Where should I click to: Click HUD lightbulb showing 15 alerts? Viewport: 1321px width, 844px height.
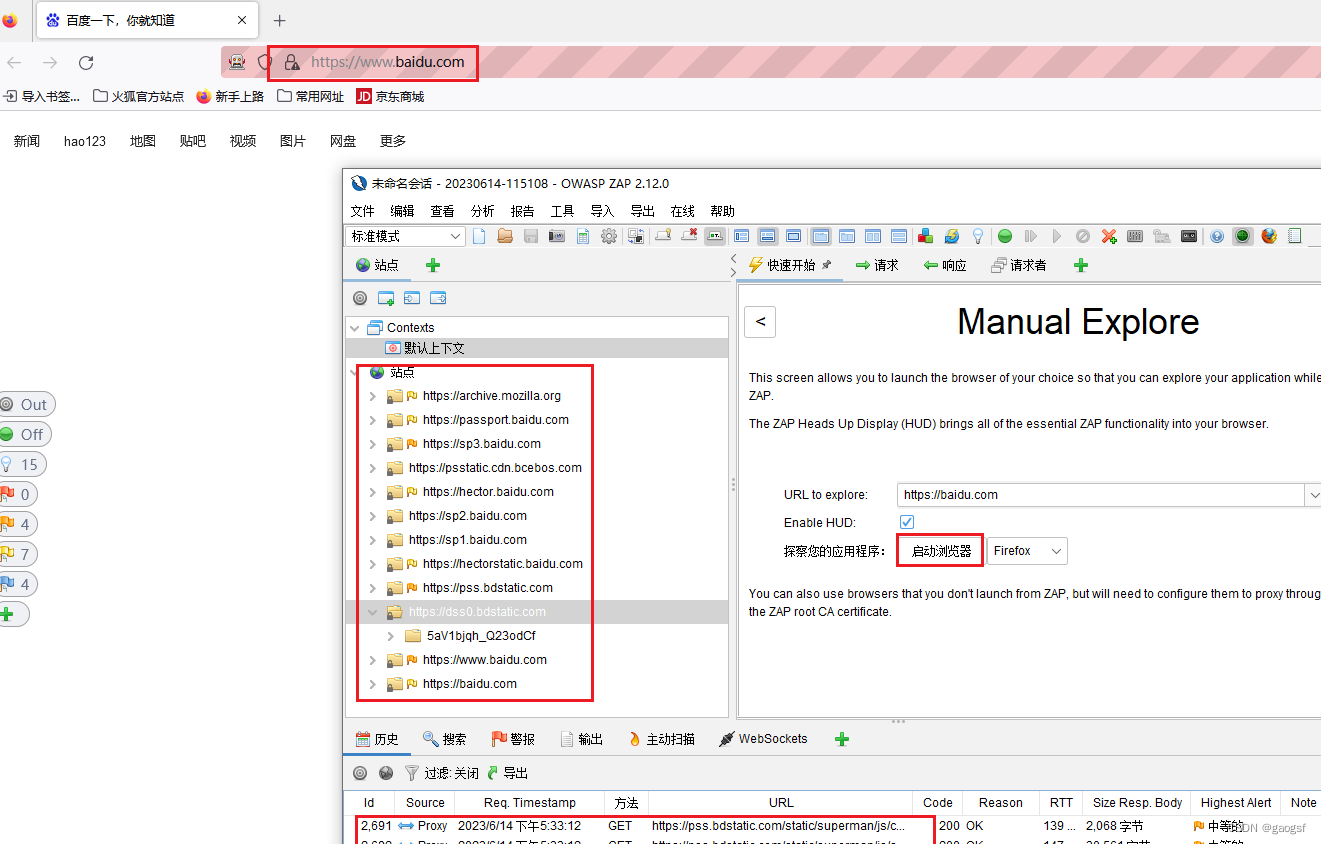click(x=21, y=464)
